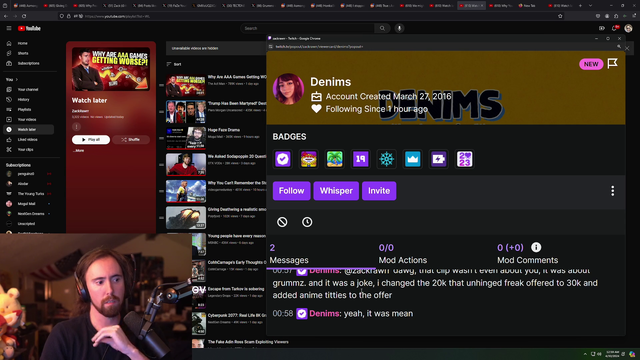This screenshot has width=640, height=360.
Task: Open the Sort dropdown
Action: pos(174,64)
